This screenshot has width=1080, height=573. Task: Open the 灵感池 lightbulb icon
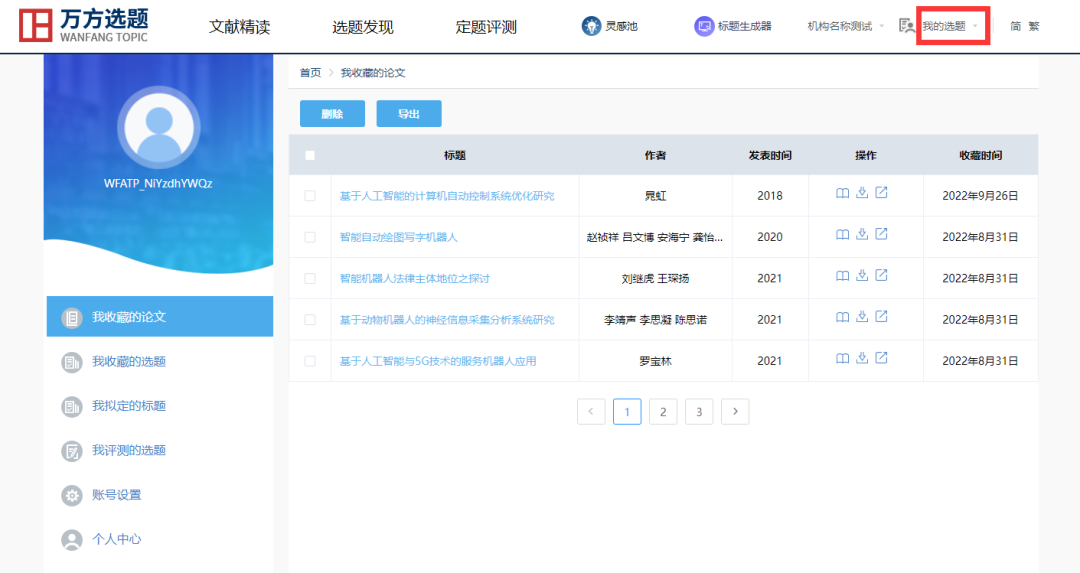tap(591, 26)
